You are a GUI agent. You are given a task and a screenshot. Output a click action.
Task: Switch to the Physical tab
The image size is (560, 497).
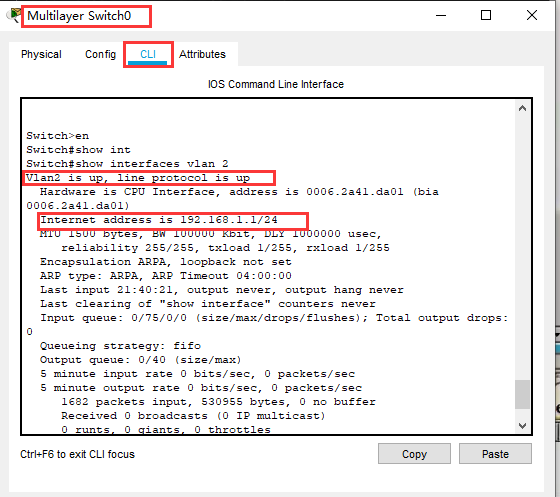(x=41, y=54)
